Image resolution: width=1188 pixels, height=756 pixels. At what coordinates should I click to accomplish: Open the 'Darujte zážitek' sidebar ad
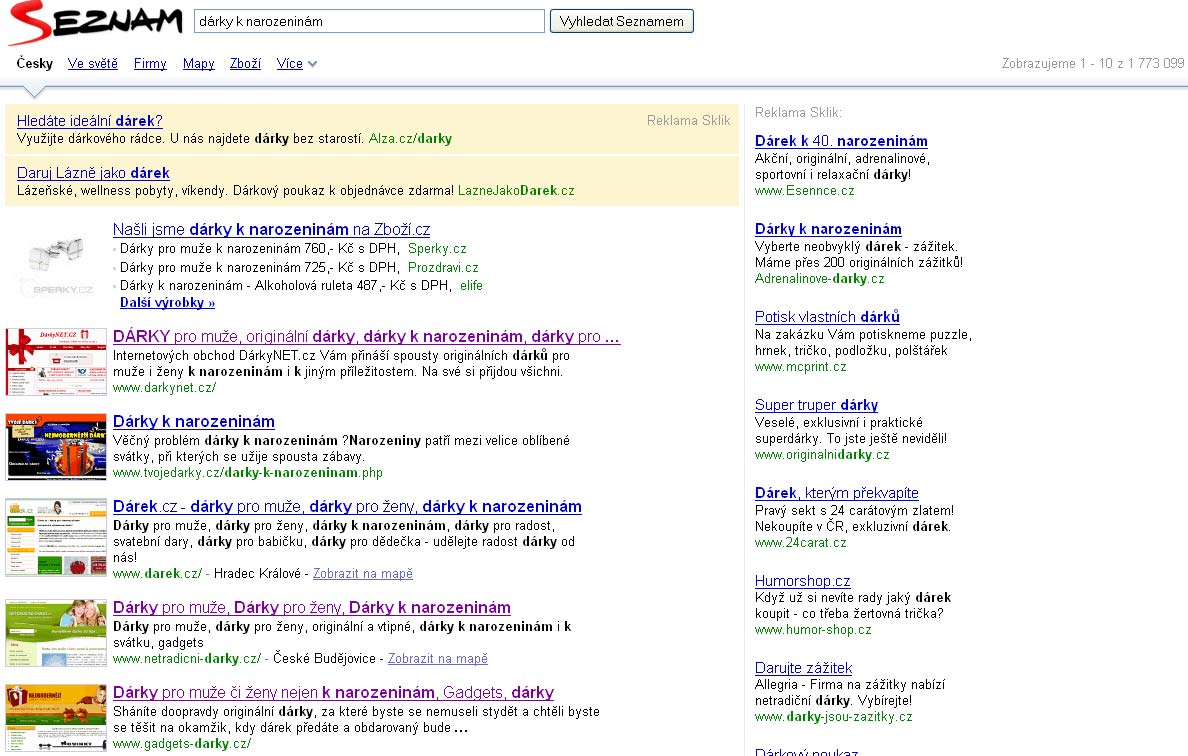click(x=803, y=668)
